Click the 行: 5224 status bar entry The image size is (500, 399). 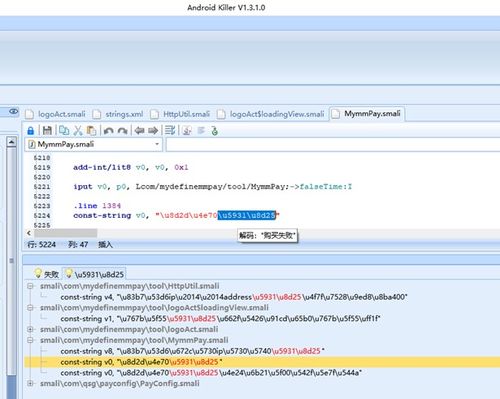pos(42,245)
